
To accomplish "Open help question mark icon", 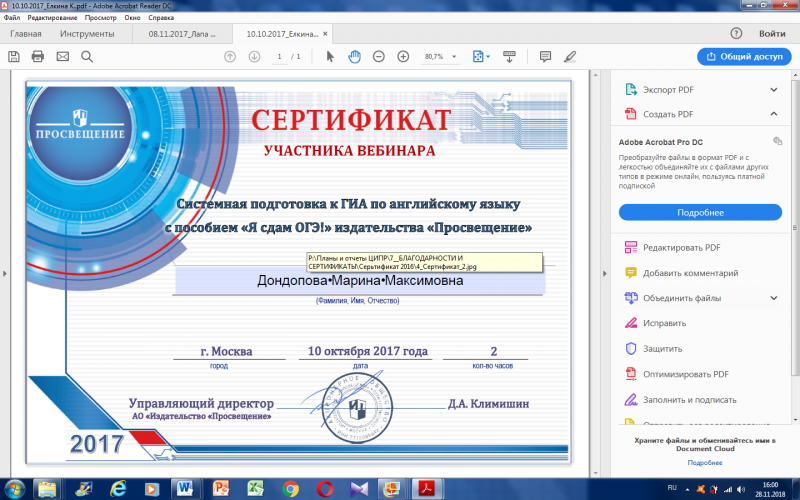I will coord(736,34).
